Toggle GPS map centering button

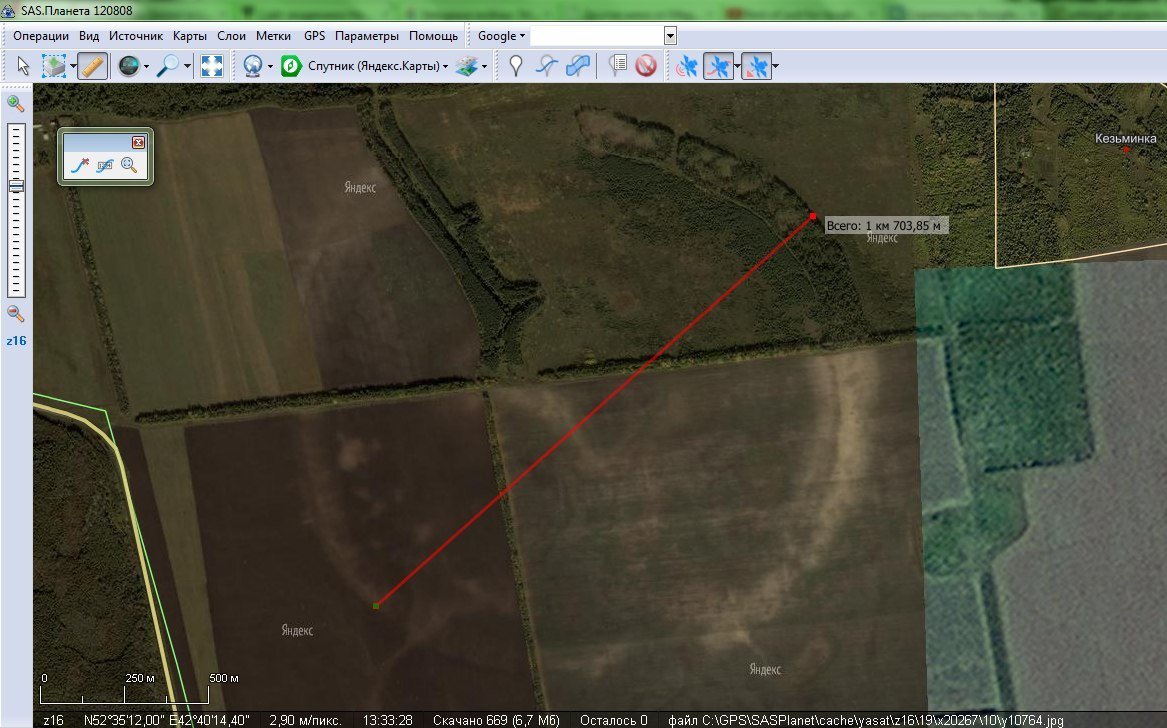coord(756,66)
